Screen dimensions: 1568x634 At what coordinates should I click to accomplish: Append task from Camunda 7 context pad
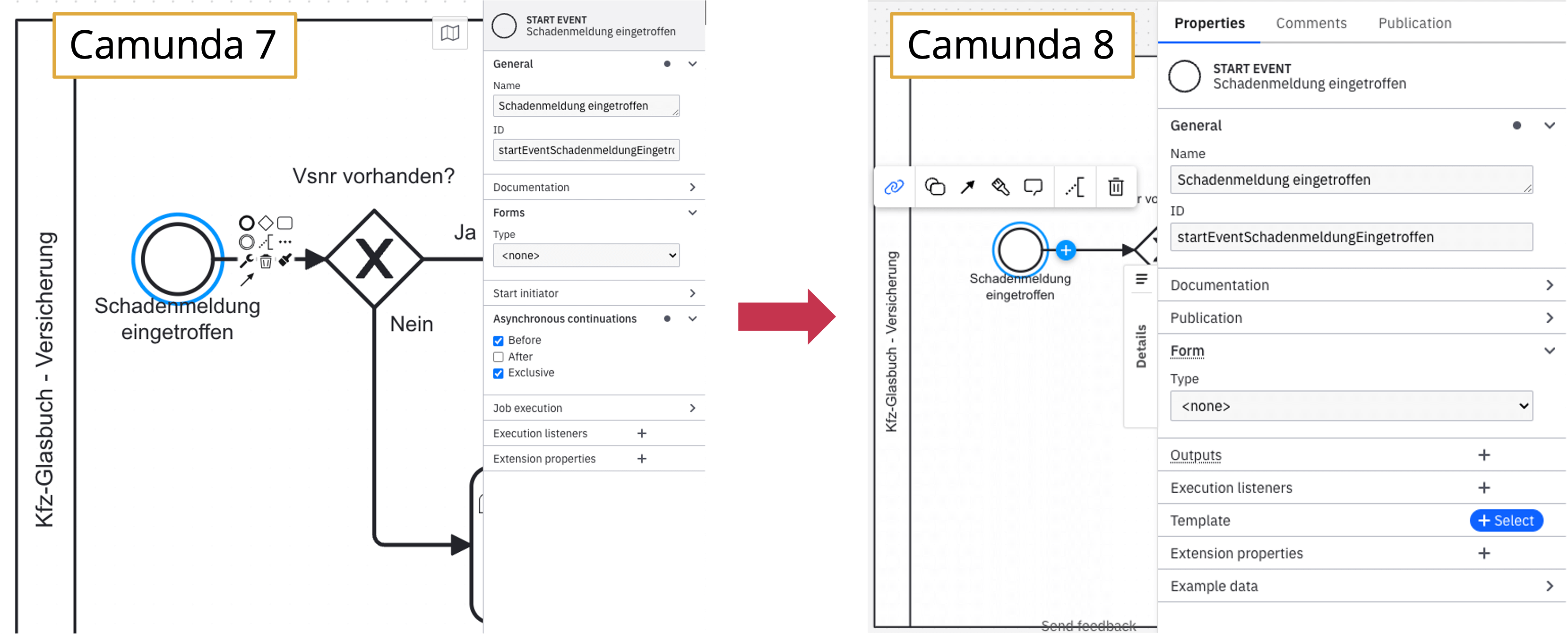[x=285, y=223]
